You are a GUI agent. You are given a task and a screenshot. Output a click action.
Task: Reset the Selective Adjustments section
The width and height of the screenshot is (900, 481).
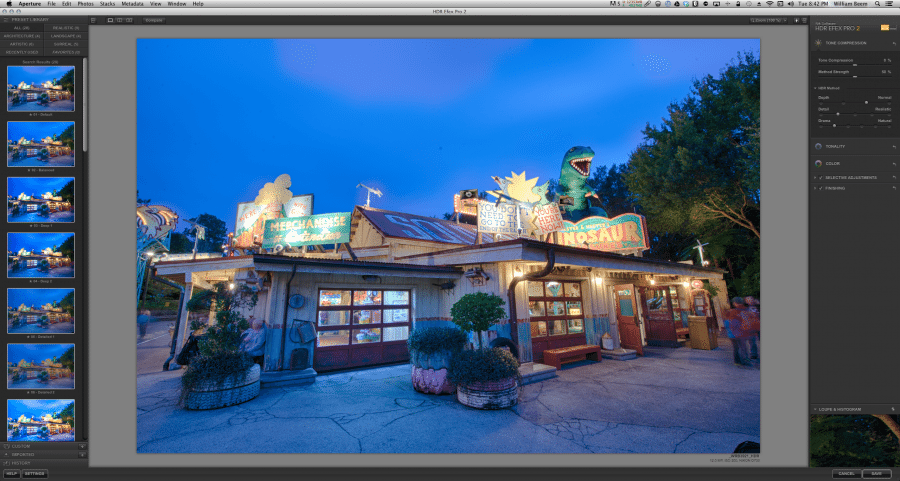894,177
